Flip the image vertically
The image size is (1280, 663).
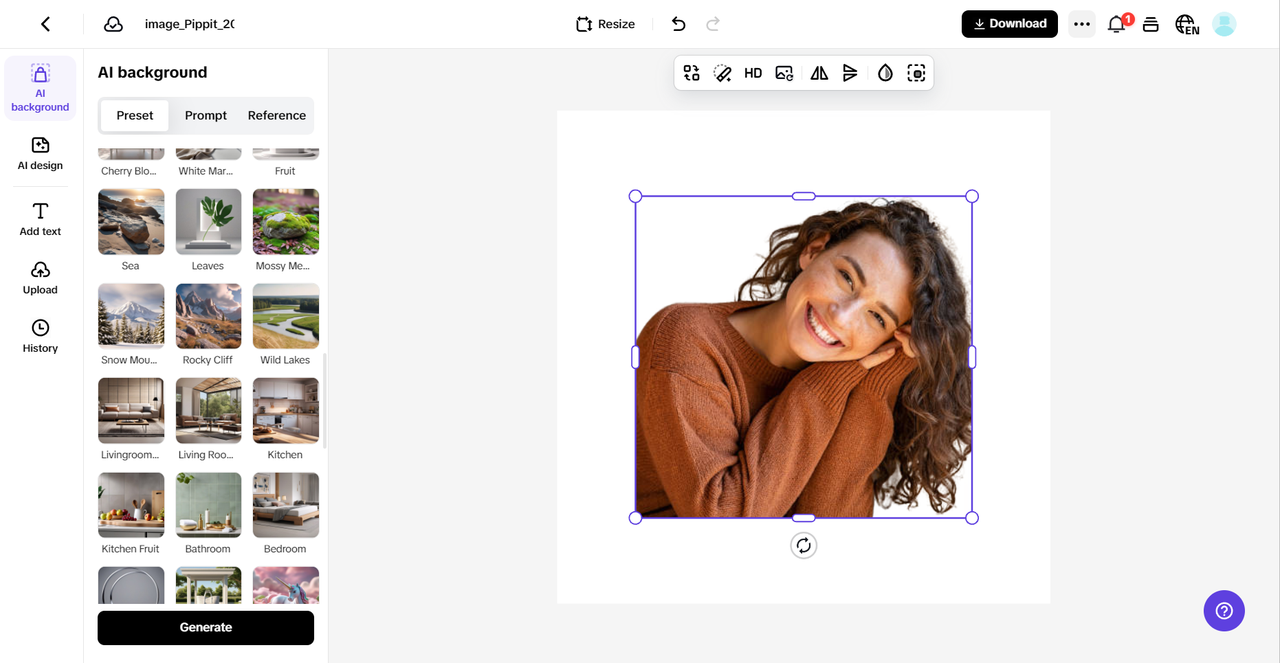pos(850,73)
